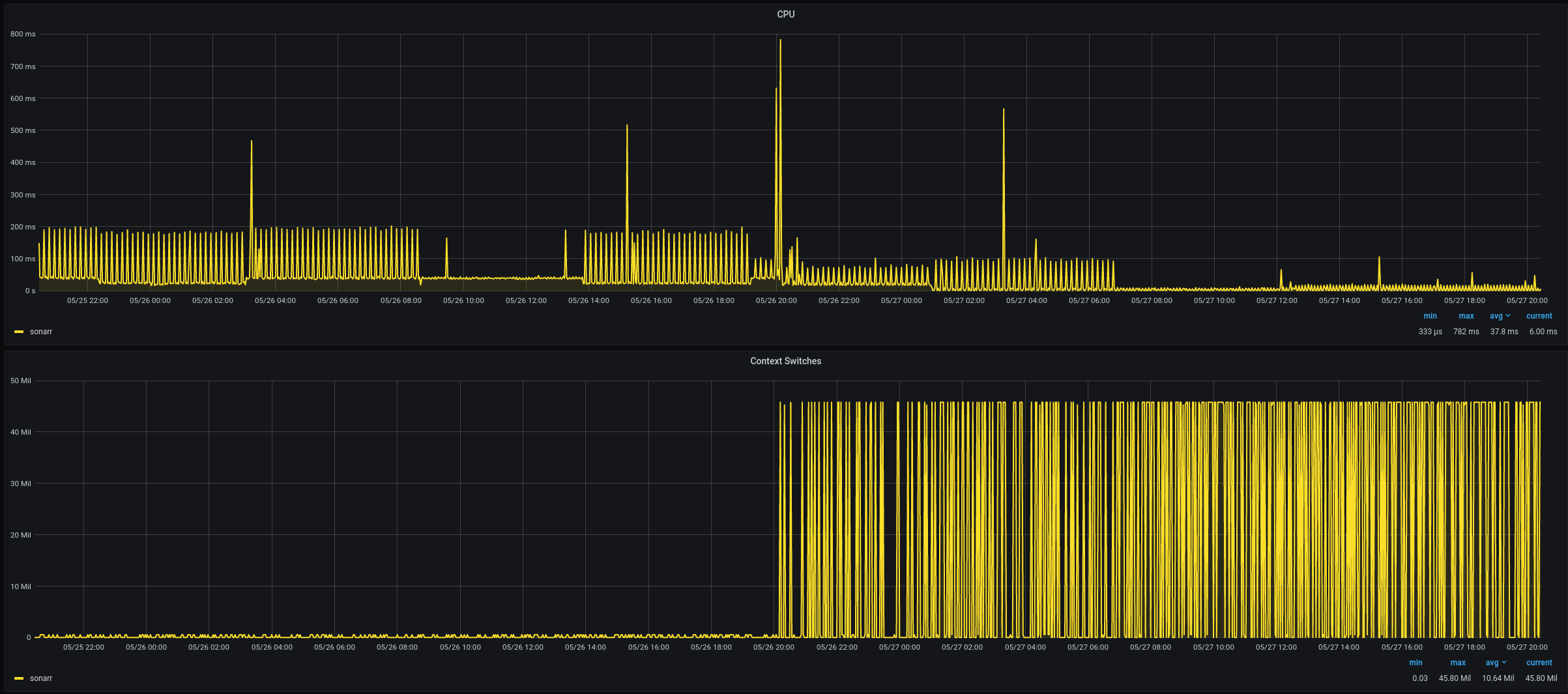Toggle sonarr series in Context Switches legend

pyautogui.click(x=41, y=678)
